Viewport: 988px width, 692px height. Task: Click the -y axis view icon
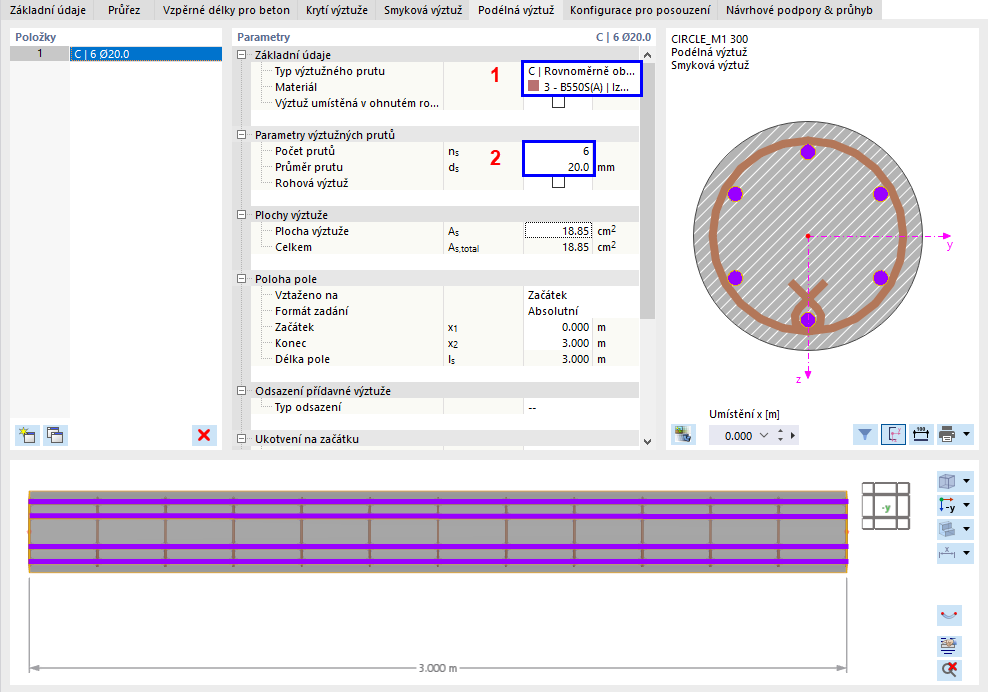tap(946, 505)
